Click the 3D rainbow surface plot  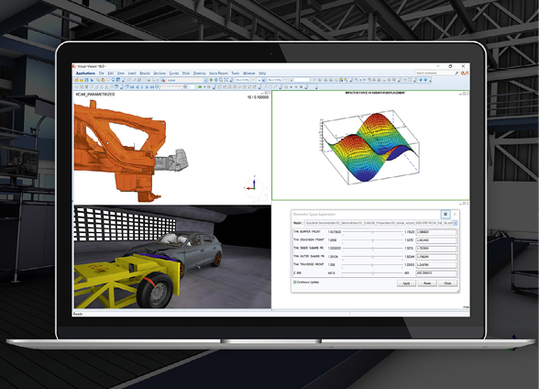[x=371, y=146]
